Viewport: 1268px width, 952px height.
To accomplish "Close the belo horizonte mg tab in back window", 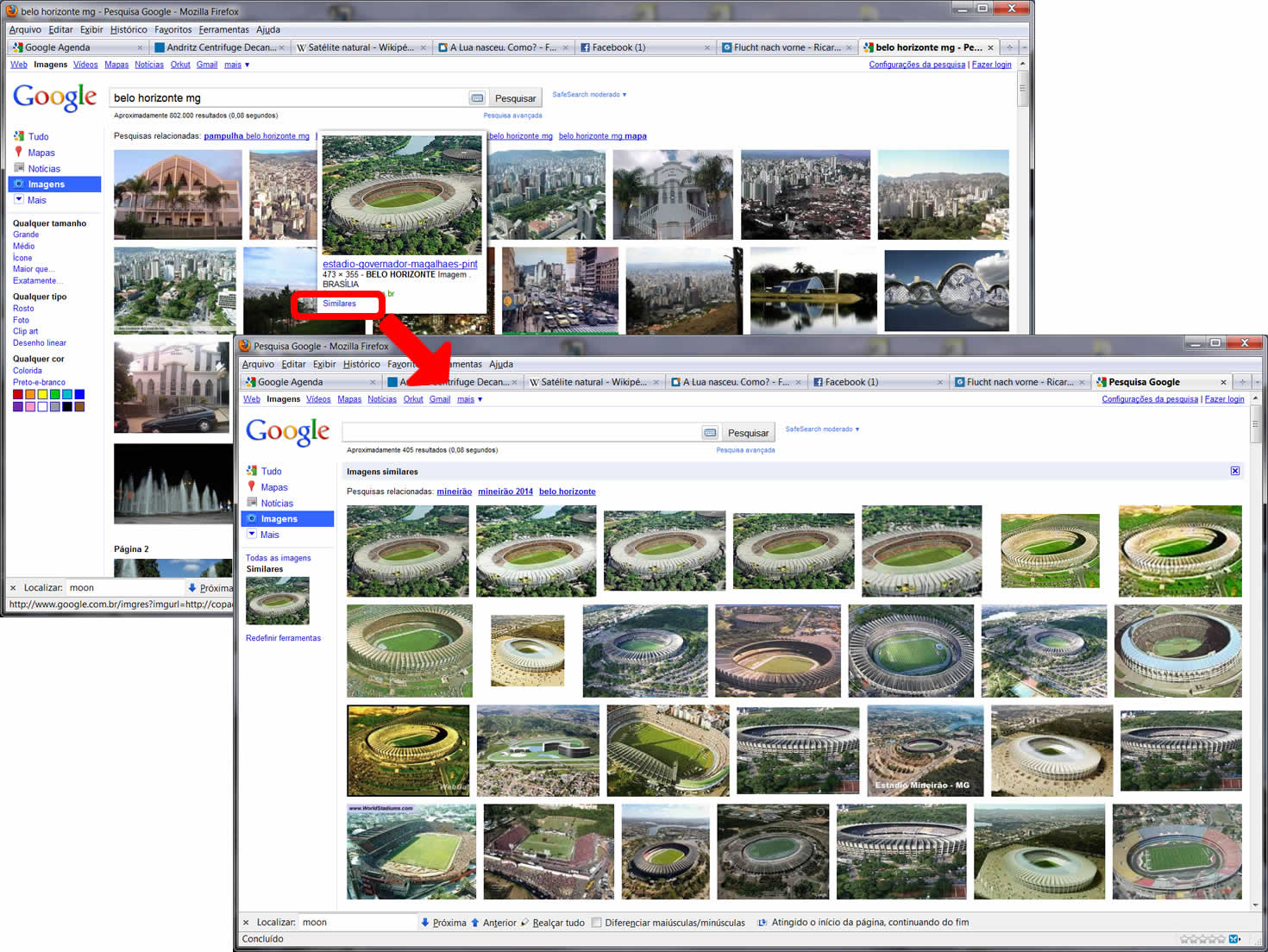I will [x=990, y=47].
